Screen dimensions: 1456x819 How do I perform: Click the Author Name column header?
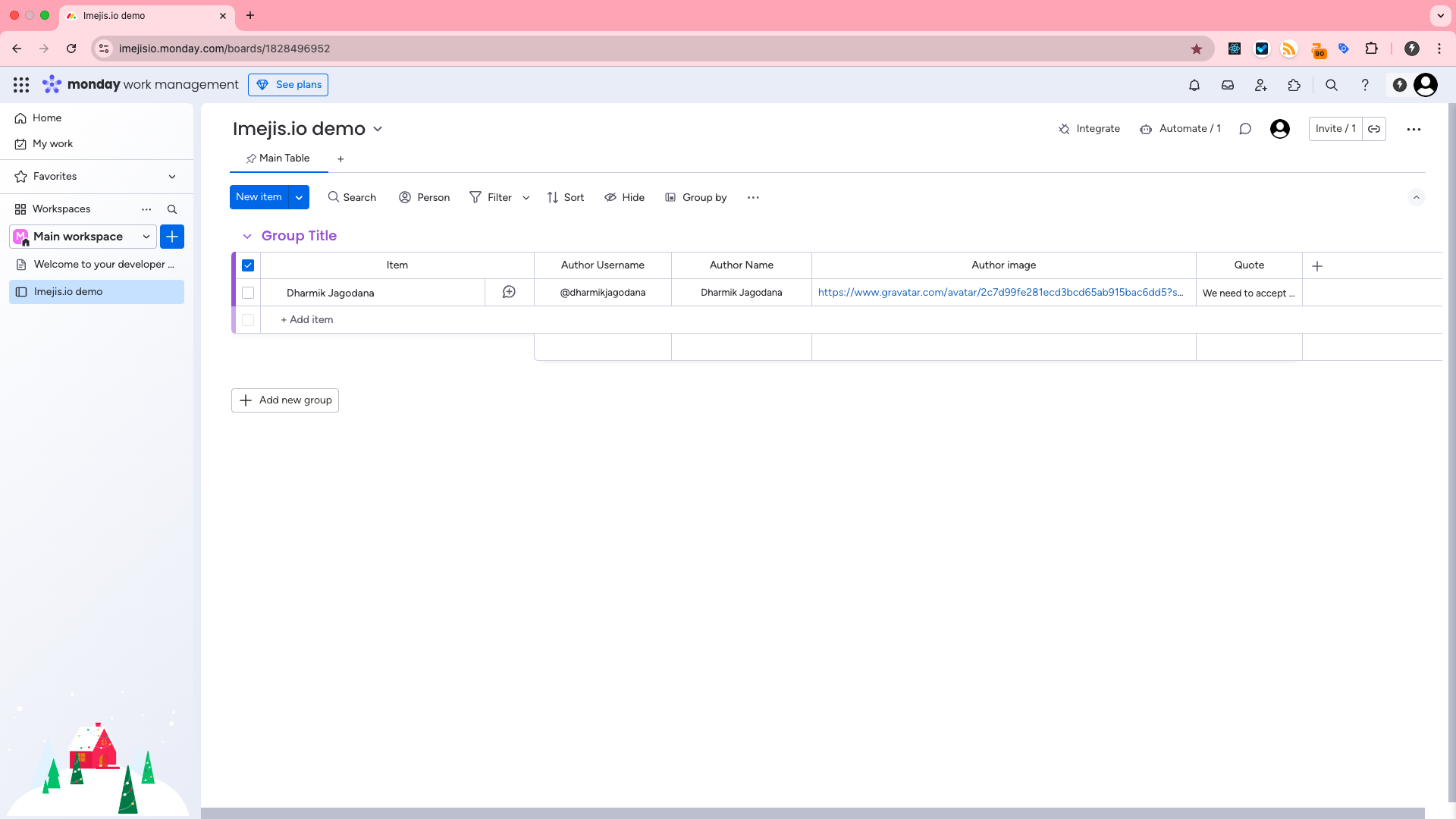(741, 265)
